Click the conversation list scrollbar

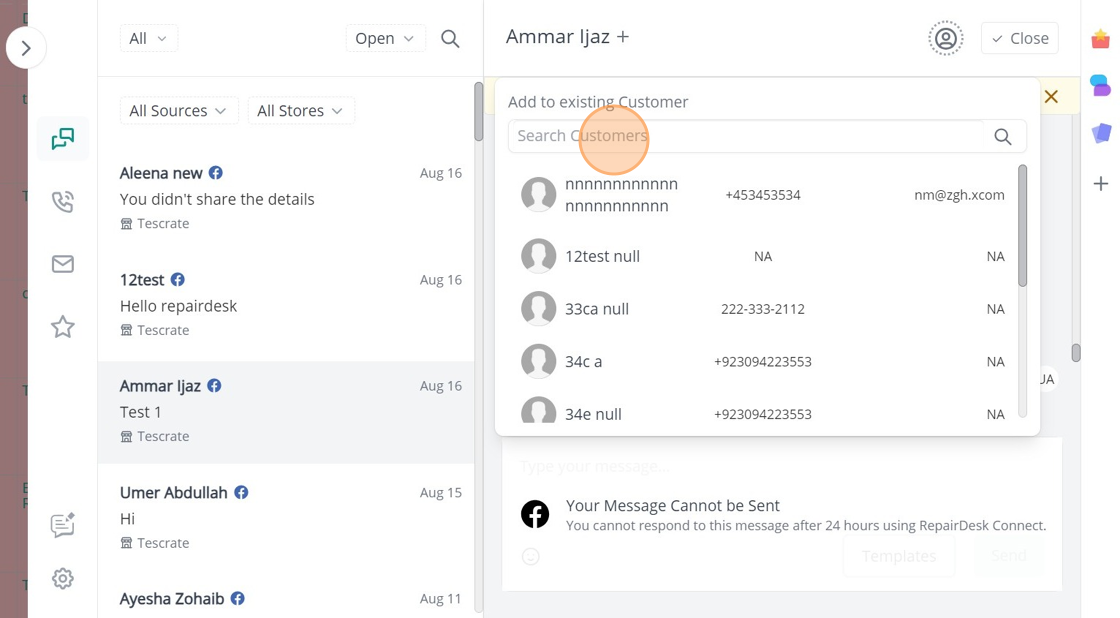coord(478,111)
